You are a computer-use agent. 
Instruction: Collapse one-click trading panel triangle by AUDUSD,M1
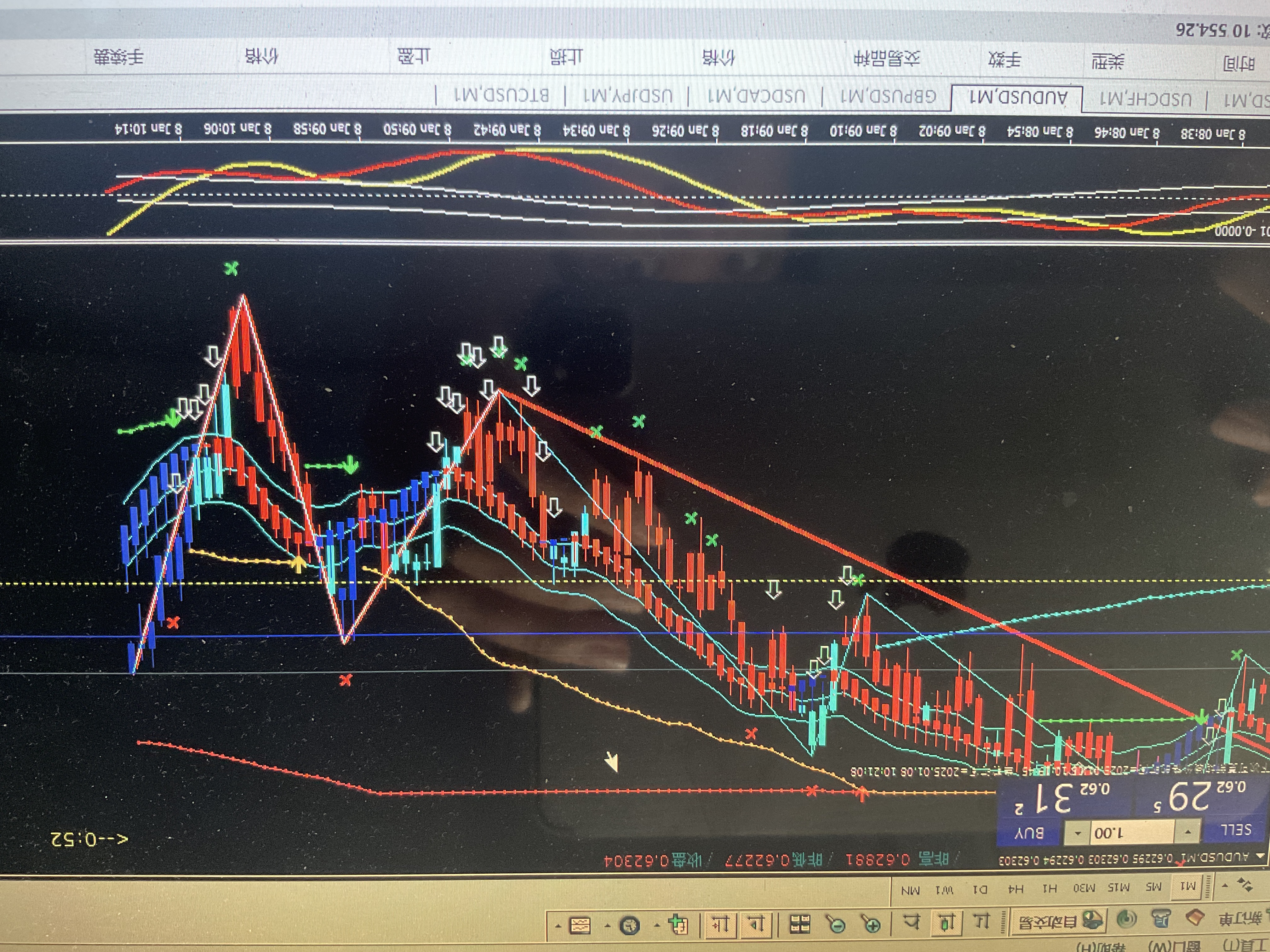(1260, 856)
